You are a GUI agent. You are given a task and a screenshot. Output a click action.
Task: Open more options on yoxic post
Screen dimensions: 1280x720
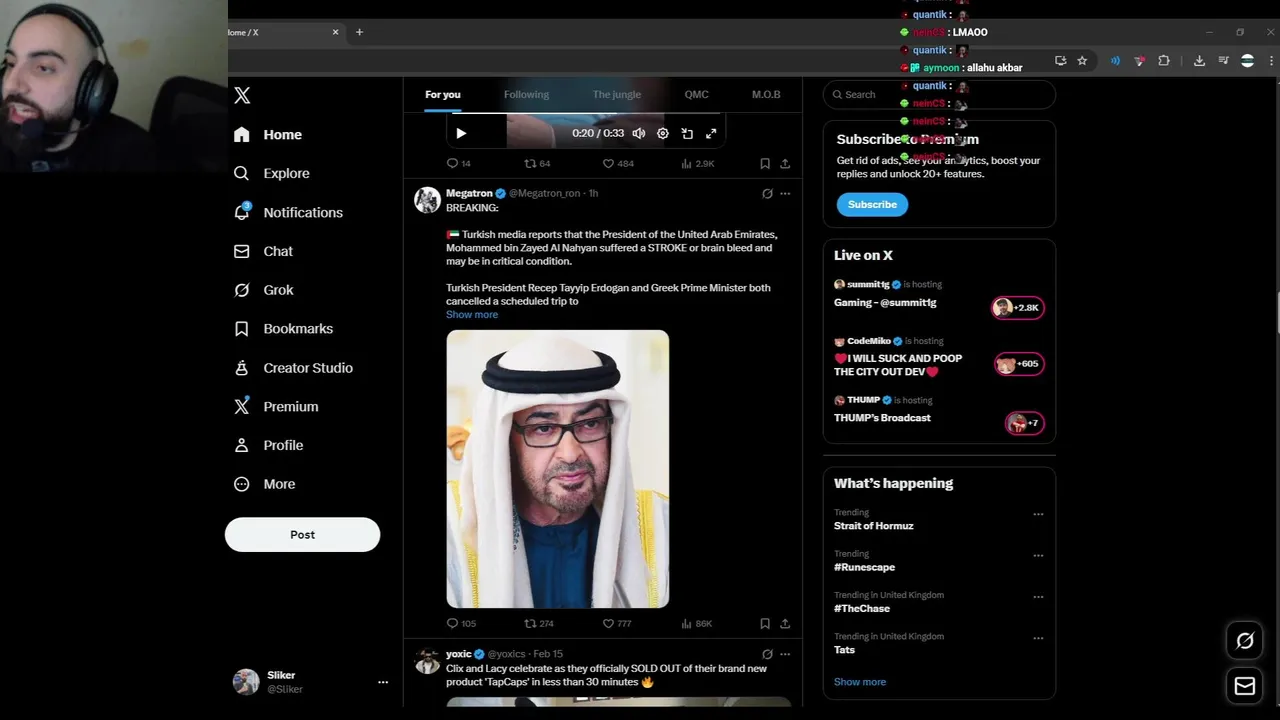click(785, 654)
